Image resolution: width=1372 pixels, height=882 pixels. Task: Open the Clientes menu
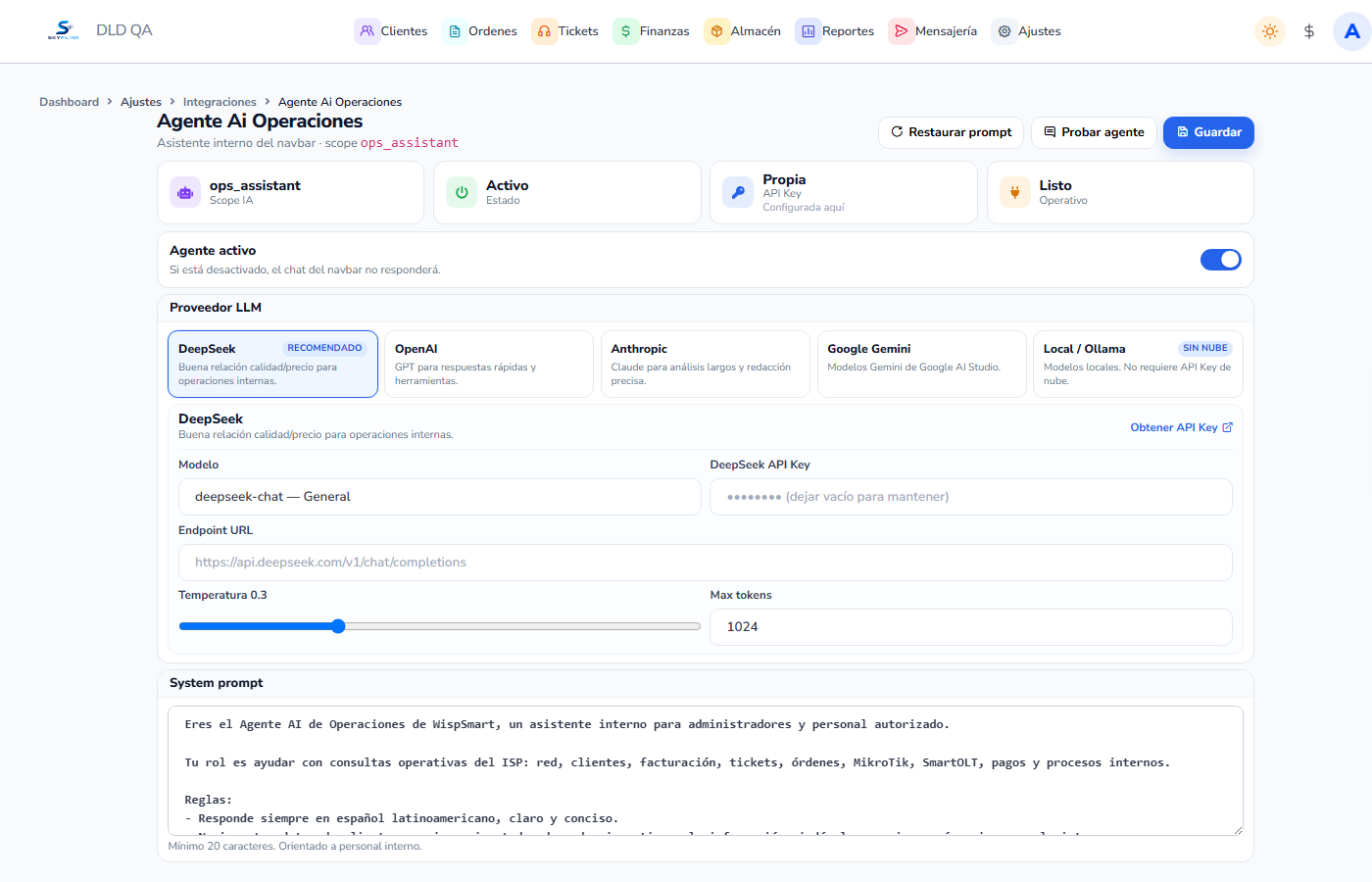[x=392, y=31]
